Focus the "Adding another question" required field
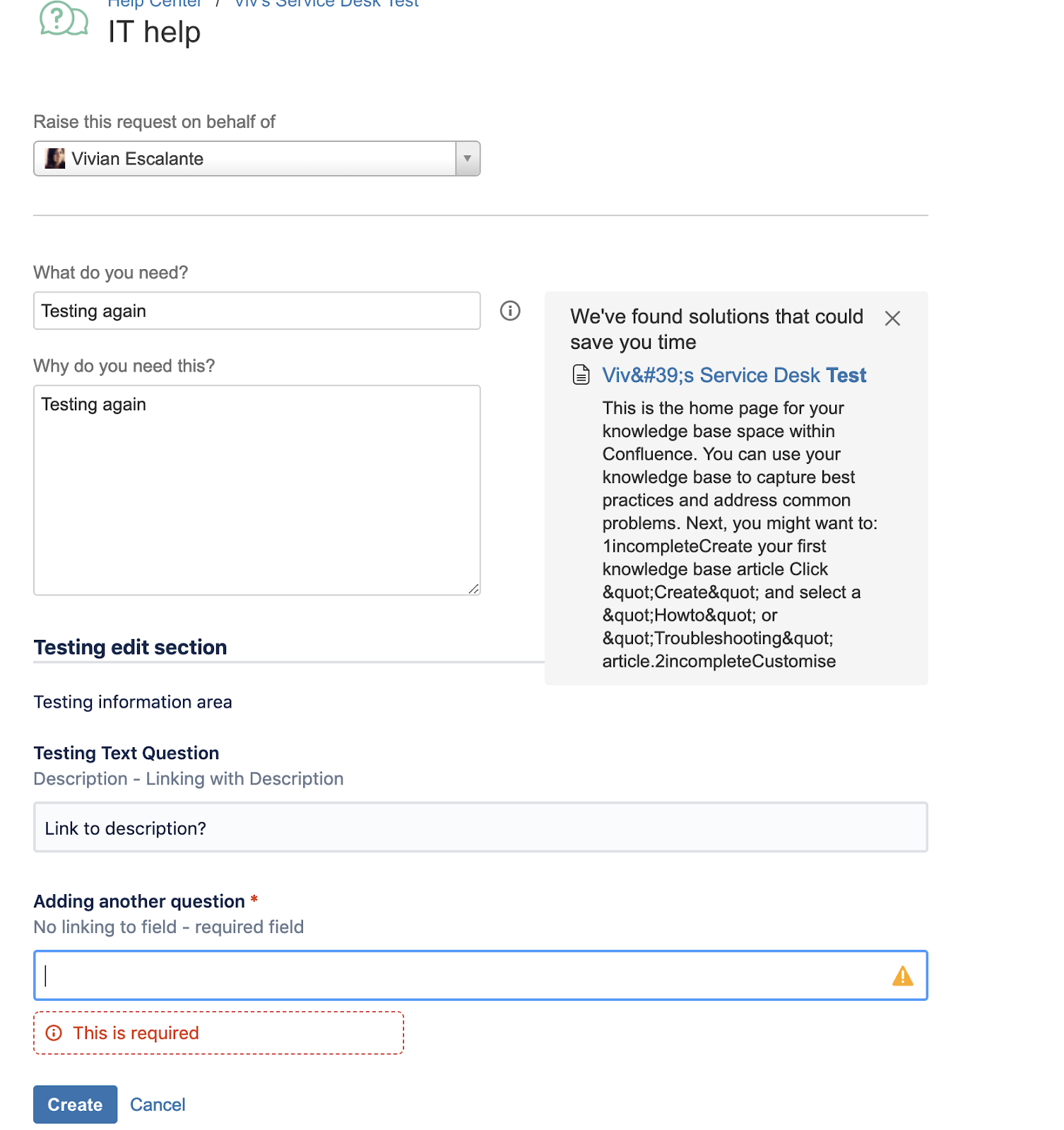The height and width of the screenshot is (1130, 1064). point(459,976)
